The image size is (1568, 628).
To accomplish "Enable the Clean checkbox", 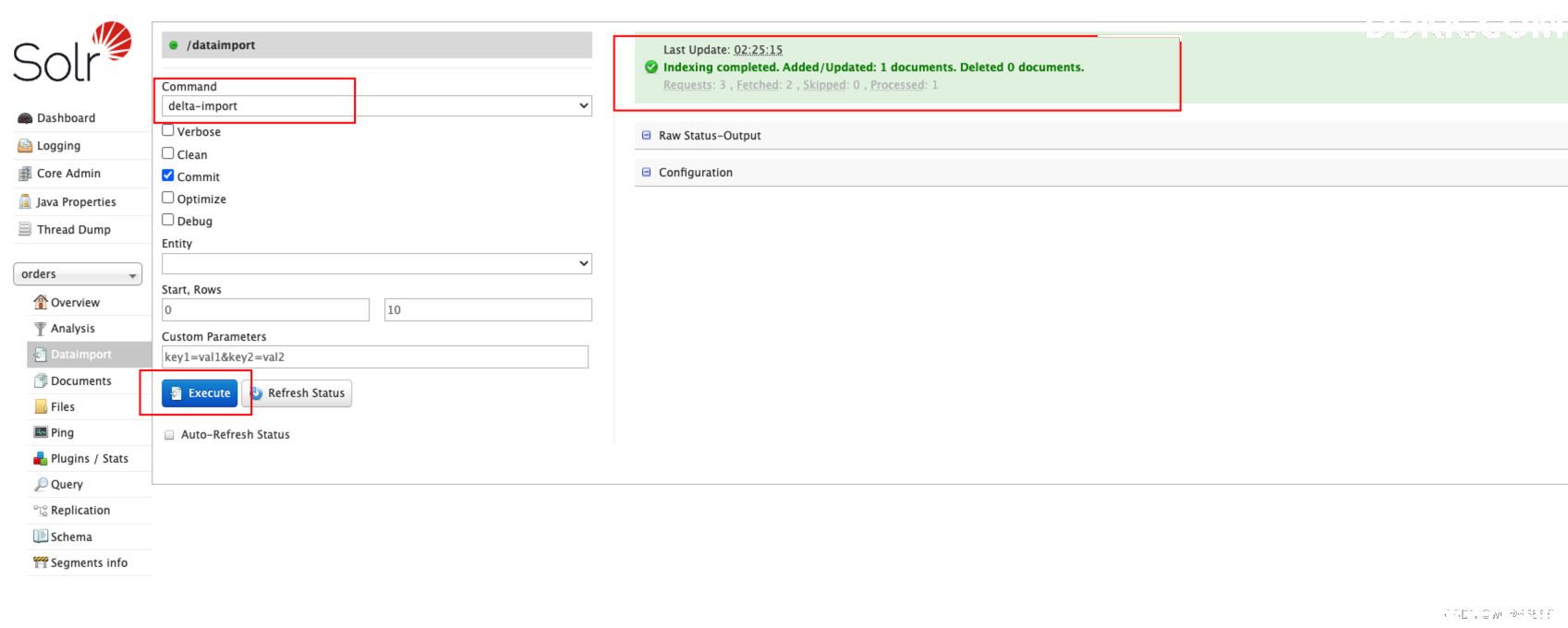I will pos(168,153).
